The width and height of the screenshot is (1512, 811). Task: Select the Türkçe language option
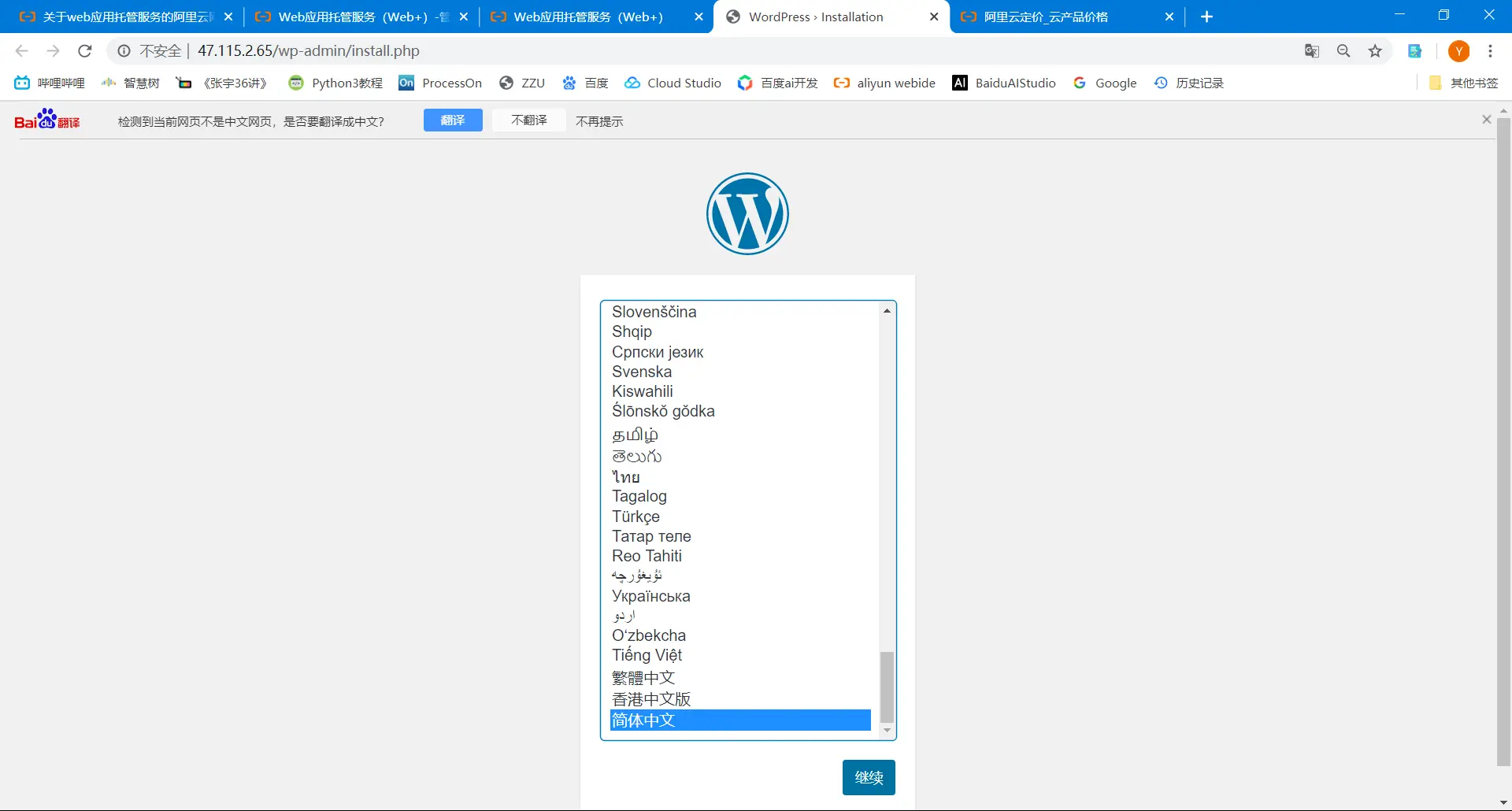(x=740, y=517)
